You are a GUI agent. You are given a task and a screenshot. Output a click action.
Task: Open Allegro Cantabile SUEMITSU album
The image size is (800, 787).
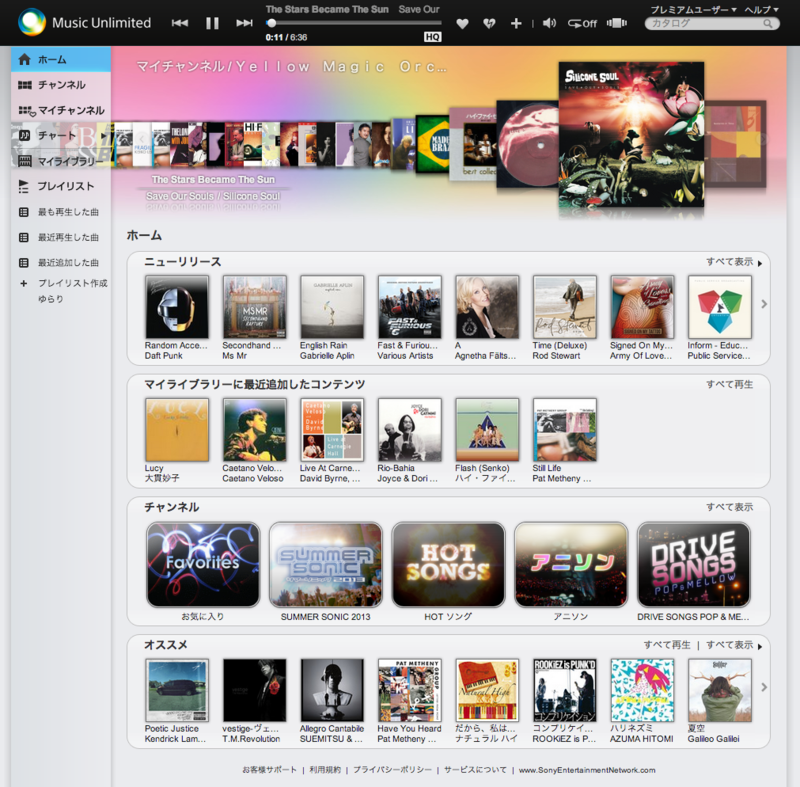point(332,690)
